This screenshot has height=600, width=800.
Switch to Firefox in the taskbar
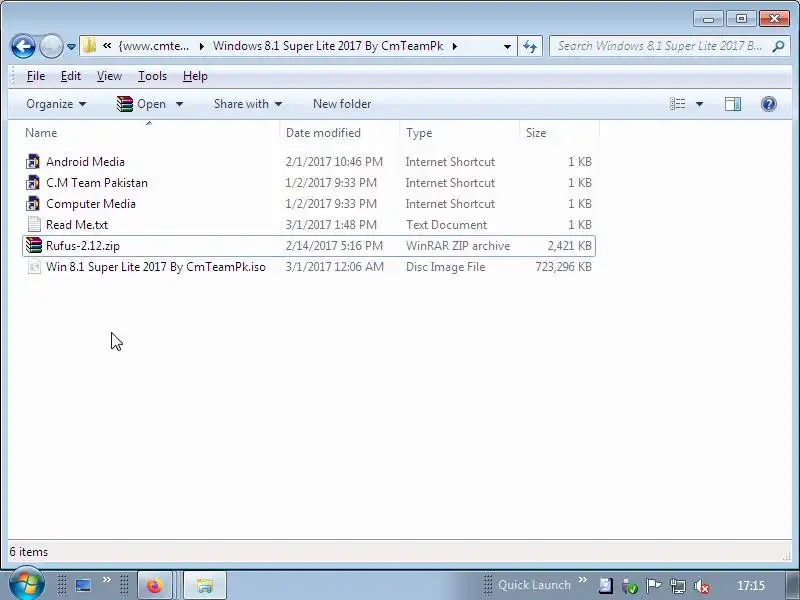(x=155, y=585)
